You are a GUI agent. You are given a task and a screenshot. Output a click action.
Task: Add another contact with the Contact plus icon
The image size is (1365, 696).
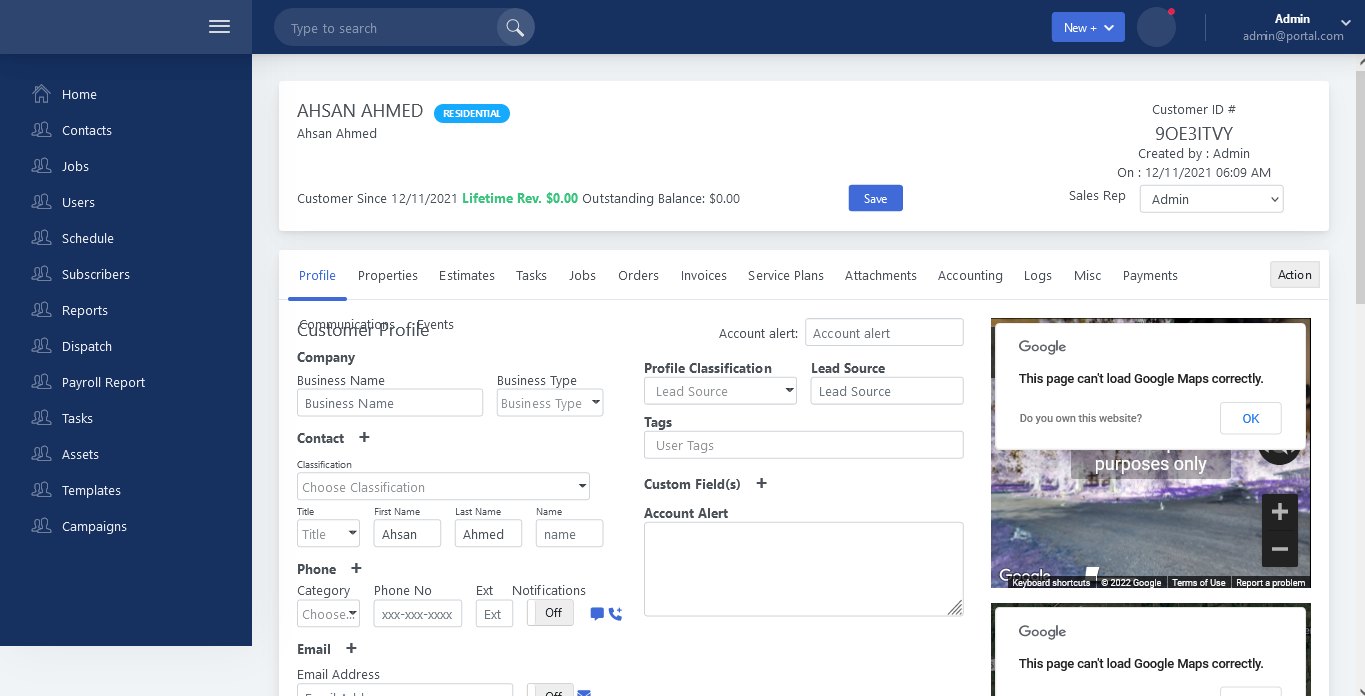[364, 437]
